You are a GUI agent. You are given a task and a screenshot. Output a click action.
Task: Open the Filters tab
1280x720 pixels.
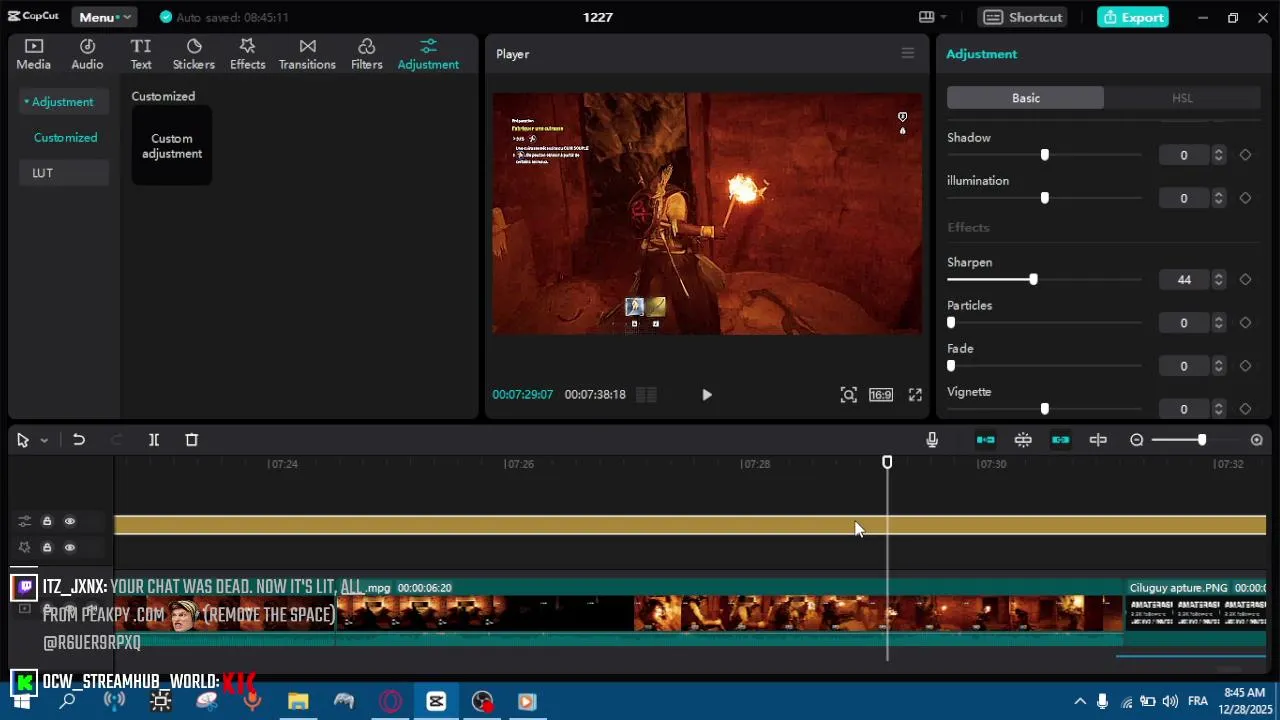(x=367, y=54)
